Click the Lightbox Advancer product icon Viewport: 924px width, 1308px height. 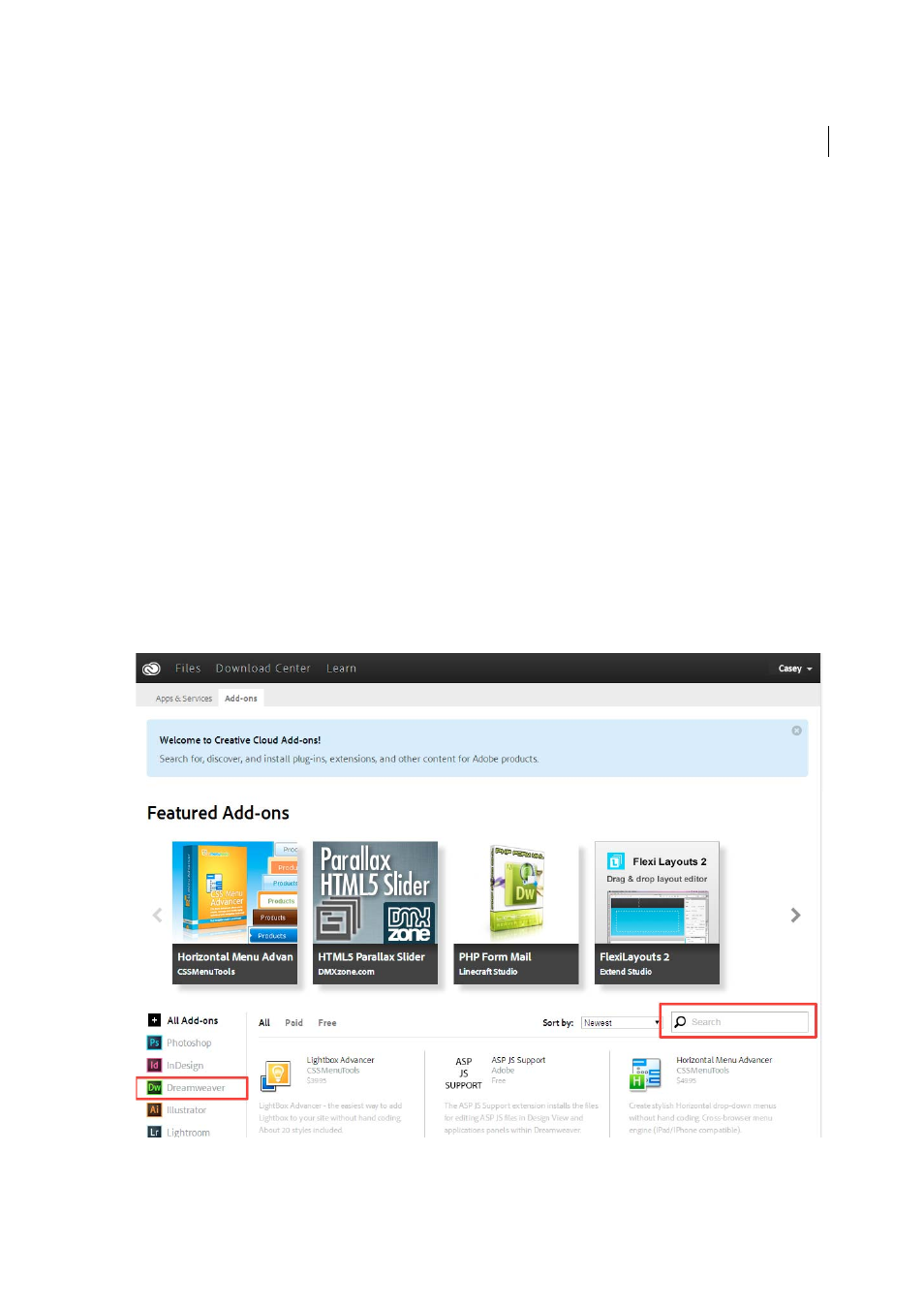point(276,1074)
